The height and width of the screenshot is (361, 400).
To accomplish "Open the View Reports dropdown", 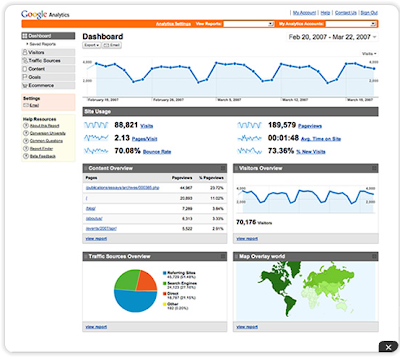I will (x=249, y=24).
